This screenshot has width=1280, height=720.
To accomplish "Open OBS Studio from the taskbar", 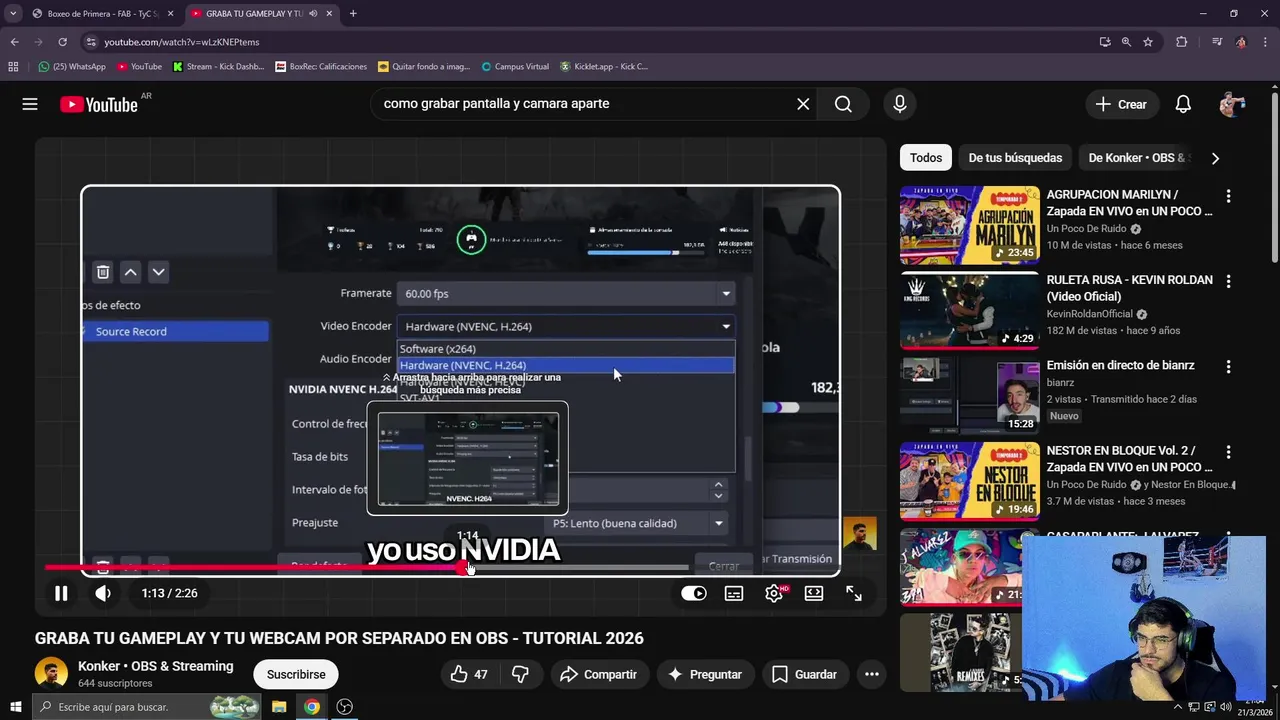I will click(x=345, y=707).
